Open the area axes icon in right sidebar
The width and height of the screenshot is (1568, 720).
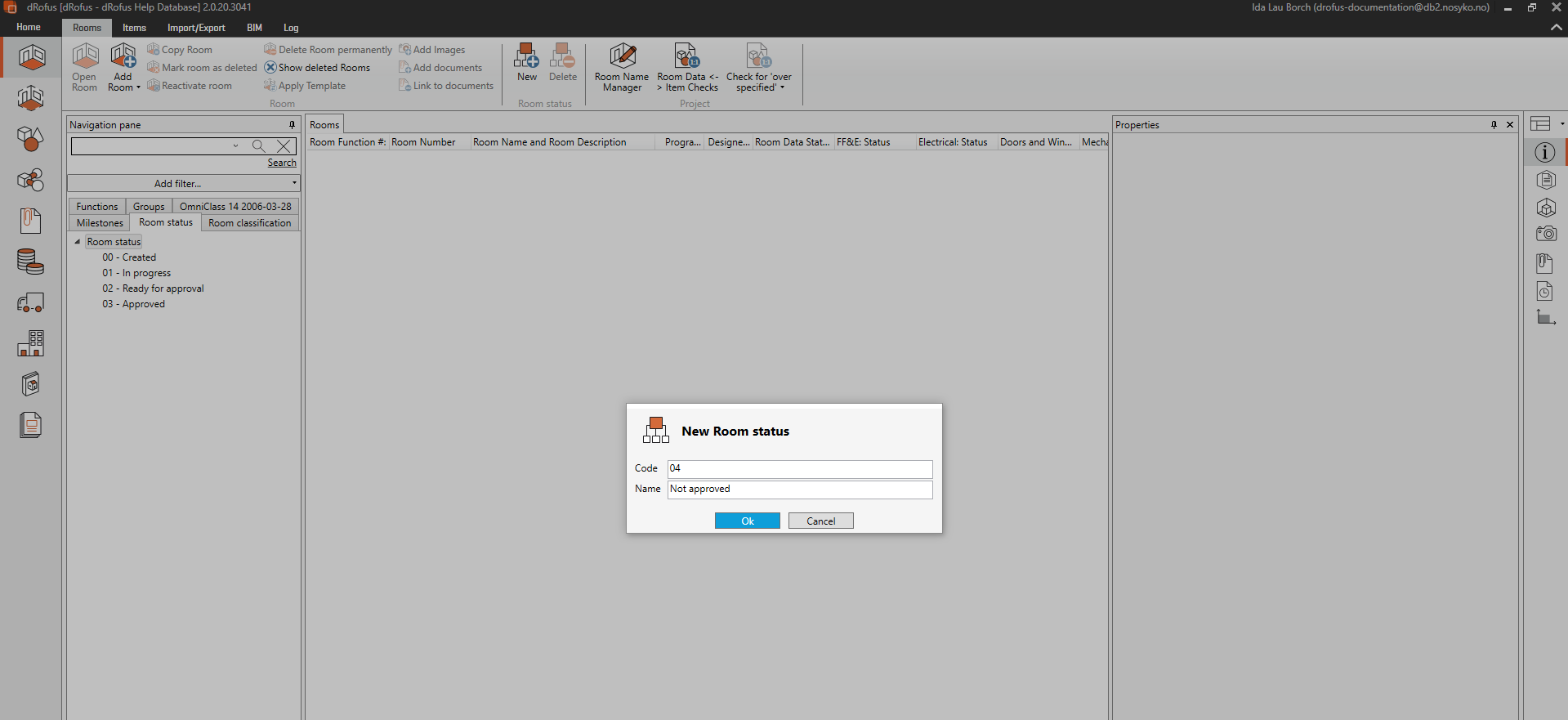(1544, 317)
